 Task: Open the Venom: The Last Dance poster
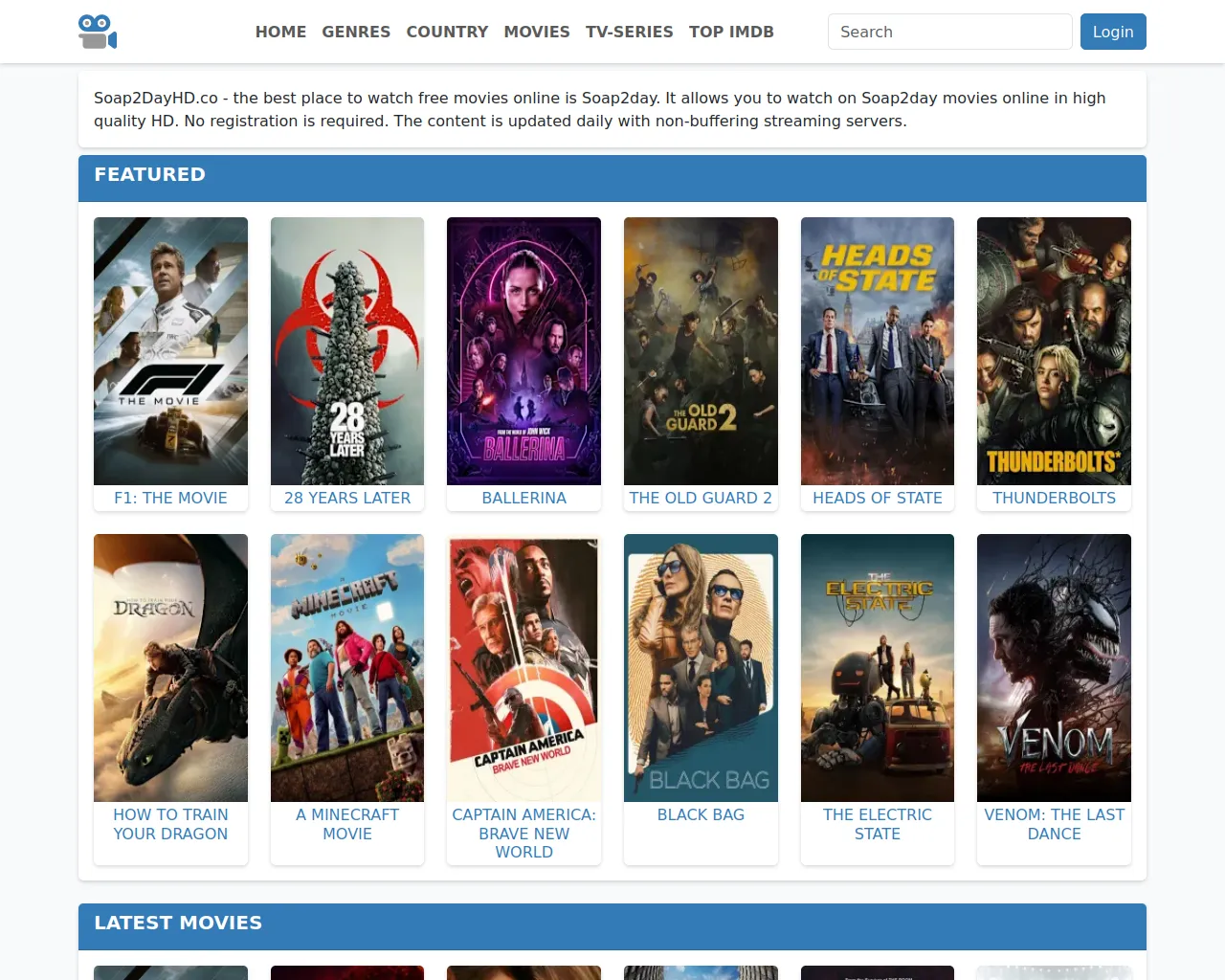click(1054, 668)
